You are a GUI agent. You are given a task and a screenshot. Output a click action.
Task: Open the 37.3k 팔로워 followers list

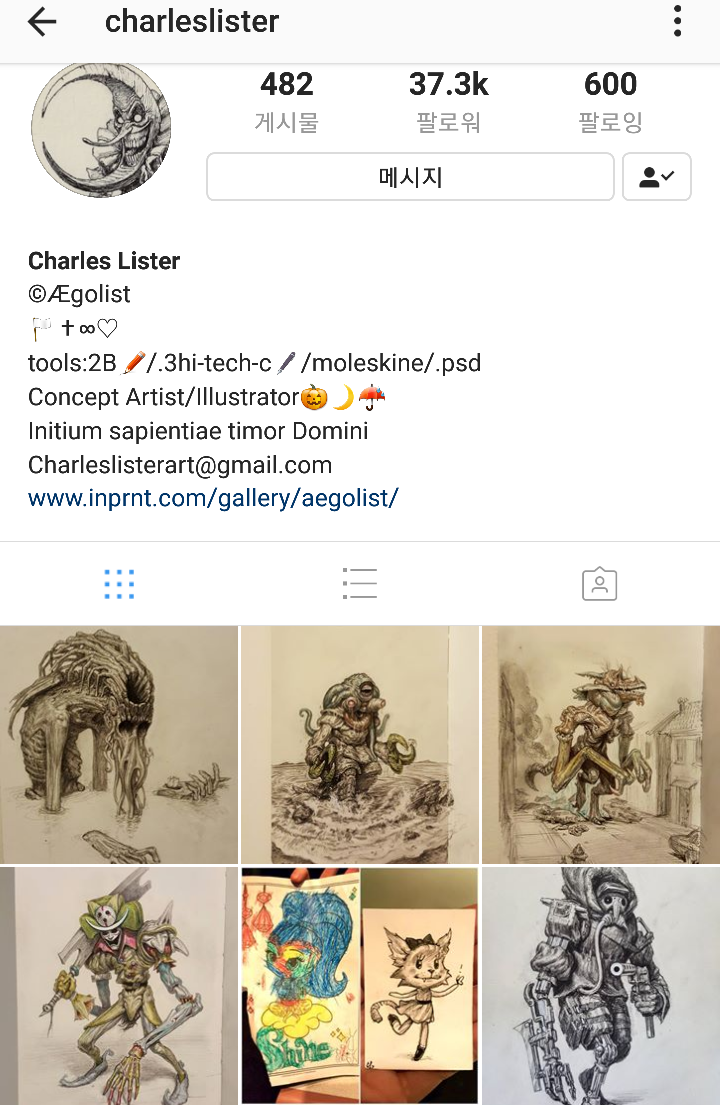(x=449, y=102)
